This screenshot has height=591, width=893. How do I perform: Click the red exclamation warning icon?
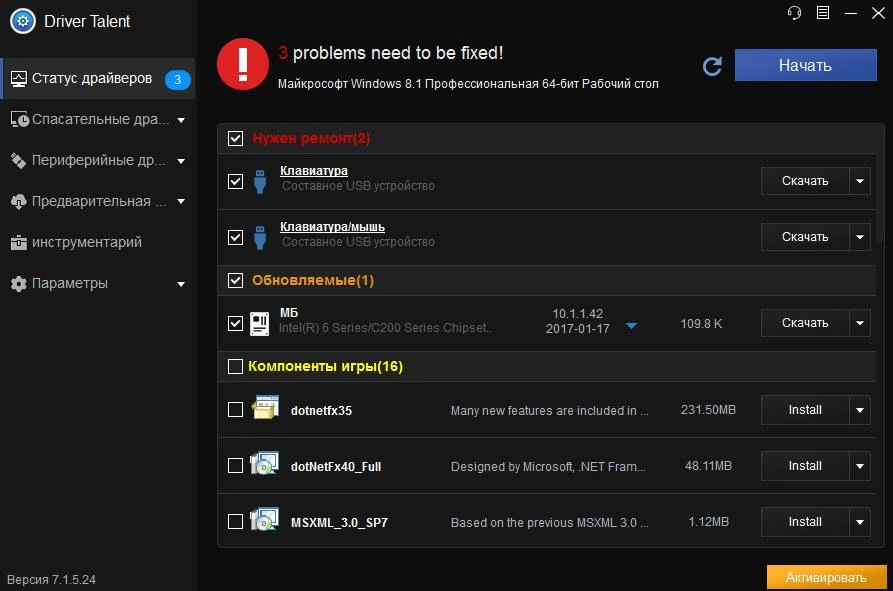pos(243,64)
